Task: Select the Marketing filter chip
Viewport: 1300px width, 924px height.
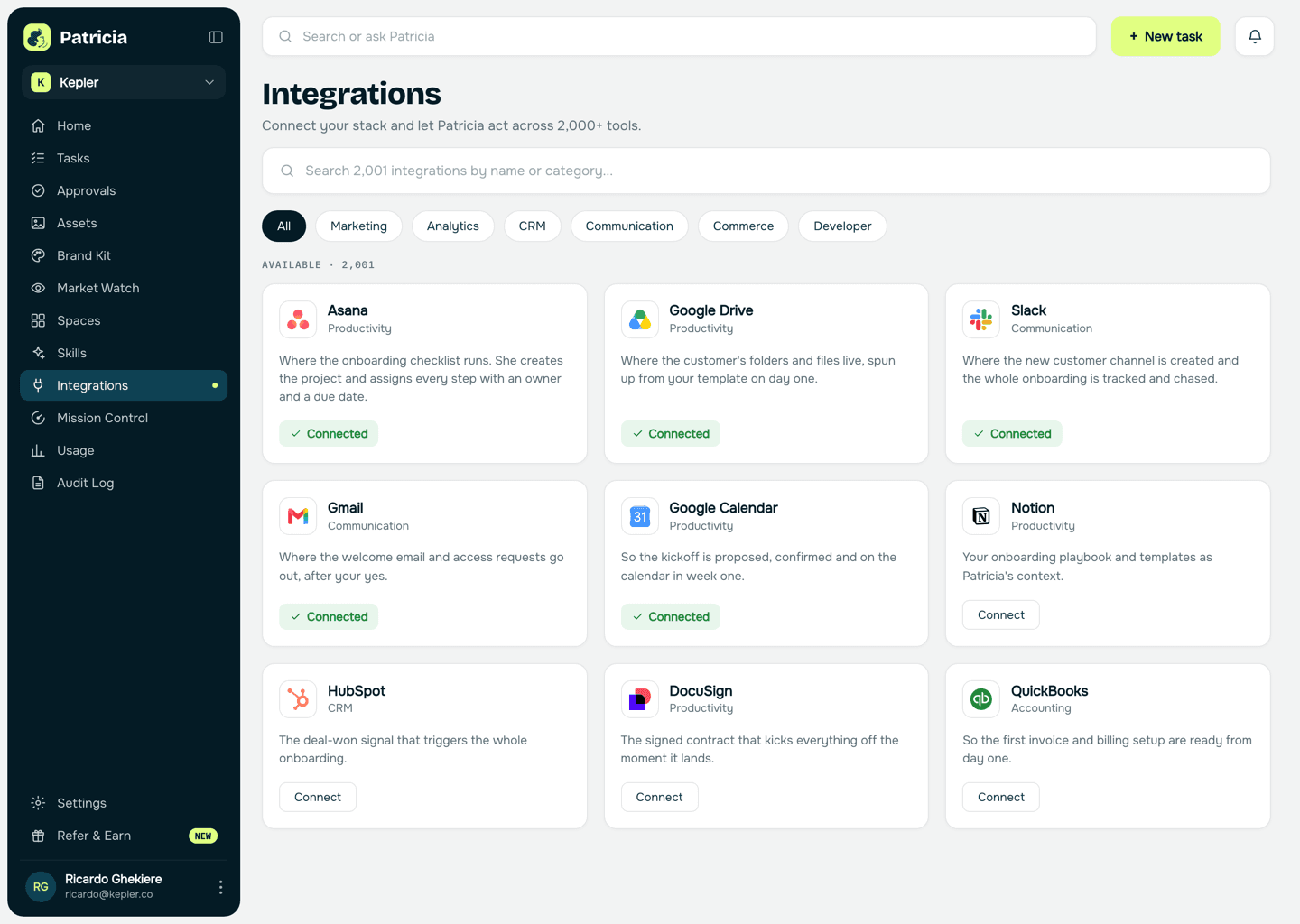Action: coord(358,226)
